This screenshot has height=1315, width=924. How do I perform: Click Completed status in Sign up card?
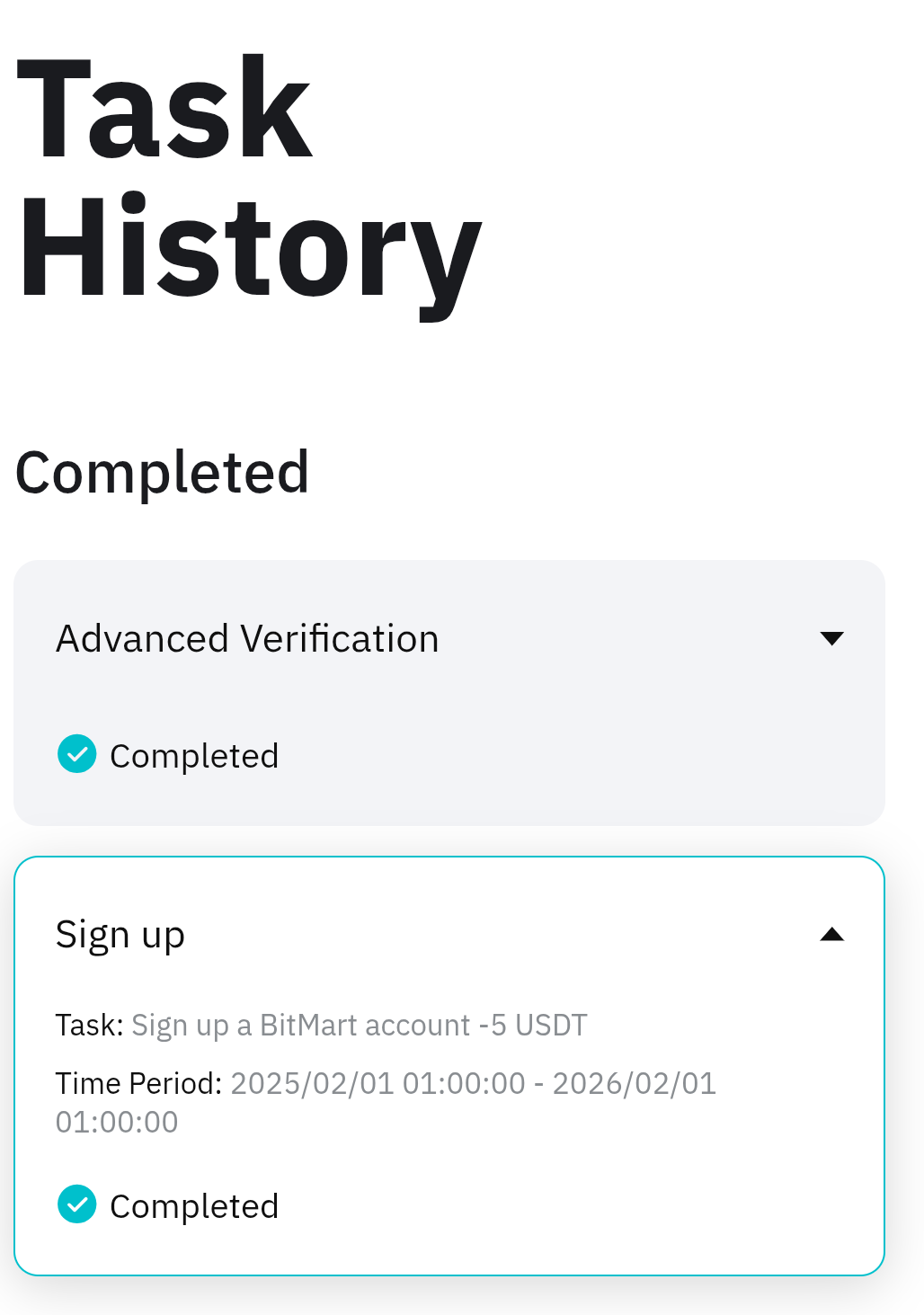coord(194,1206)
